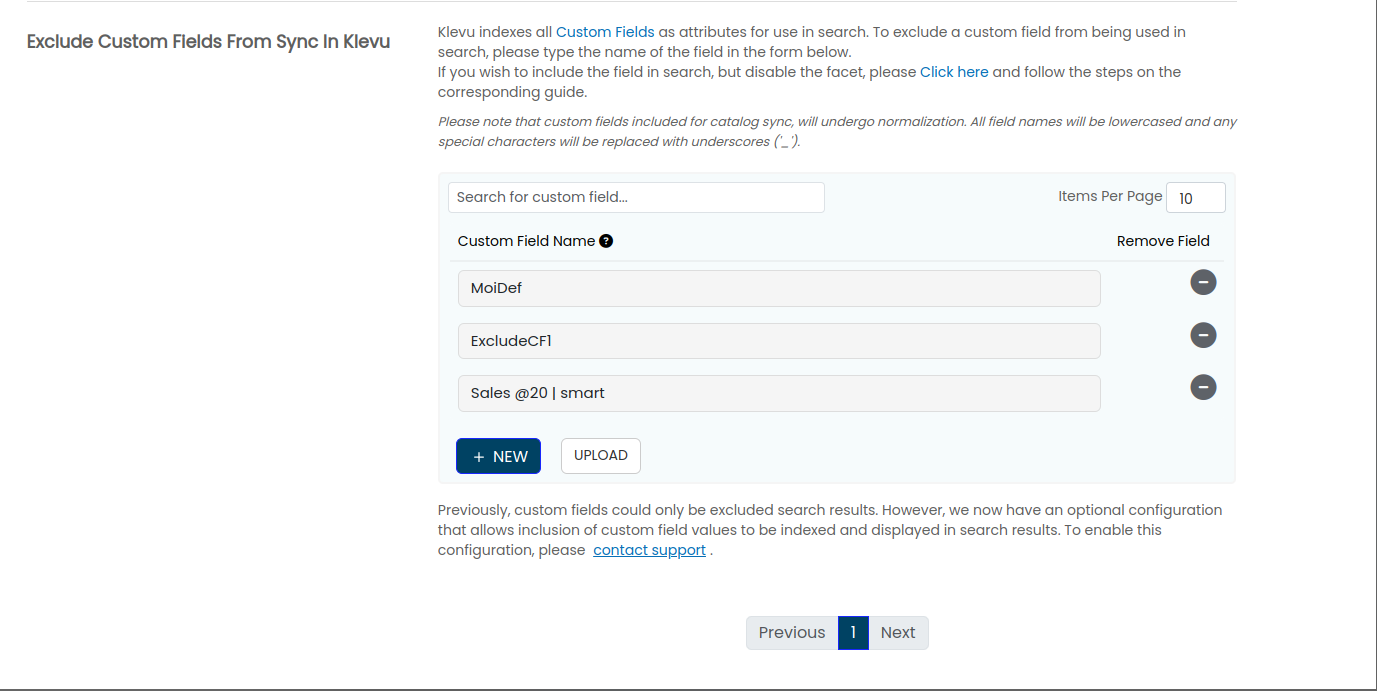The image size is (1377, 691).
Task: Open the contact support link
Action: tap(649, 550)
